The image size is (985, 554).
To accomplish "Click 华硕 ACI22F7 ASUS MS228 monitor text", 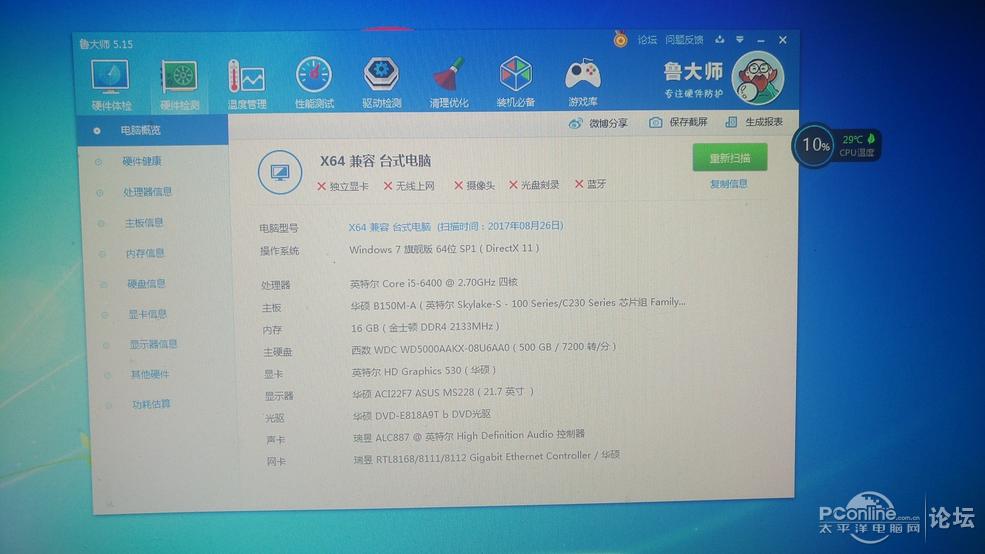I will tap(443, 393).
